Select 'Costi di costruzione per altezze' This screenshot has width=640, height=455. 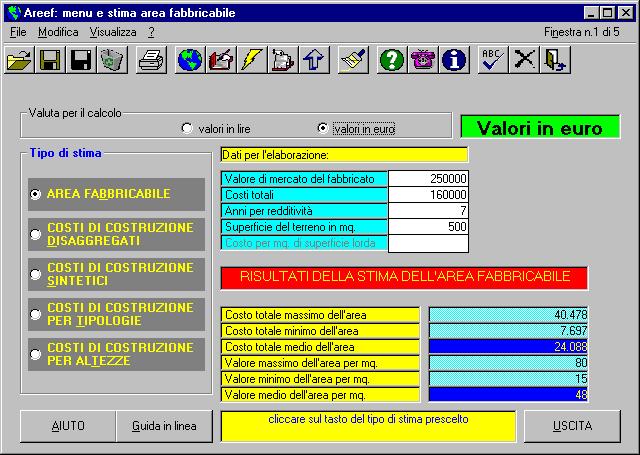point(36,354)
